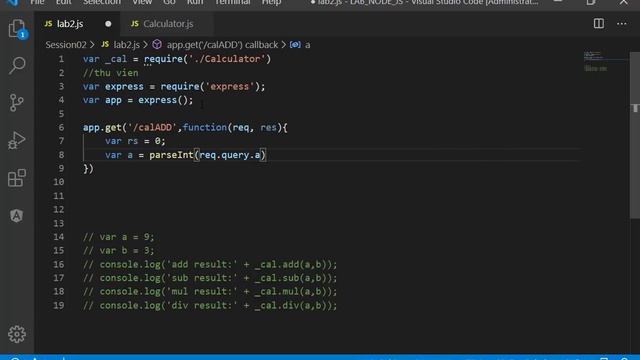The image size is (640, 360).
Task: Open the Source Control view icon
Action: coord(17,102)
